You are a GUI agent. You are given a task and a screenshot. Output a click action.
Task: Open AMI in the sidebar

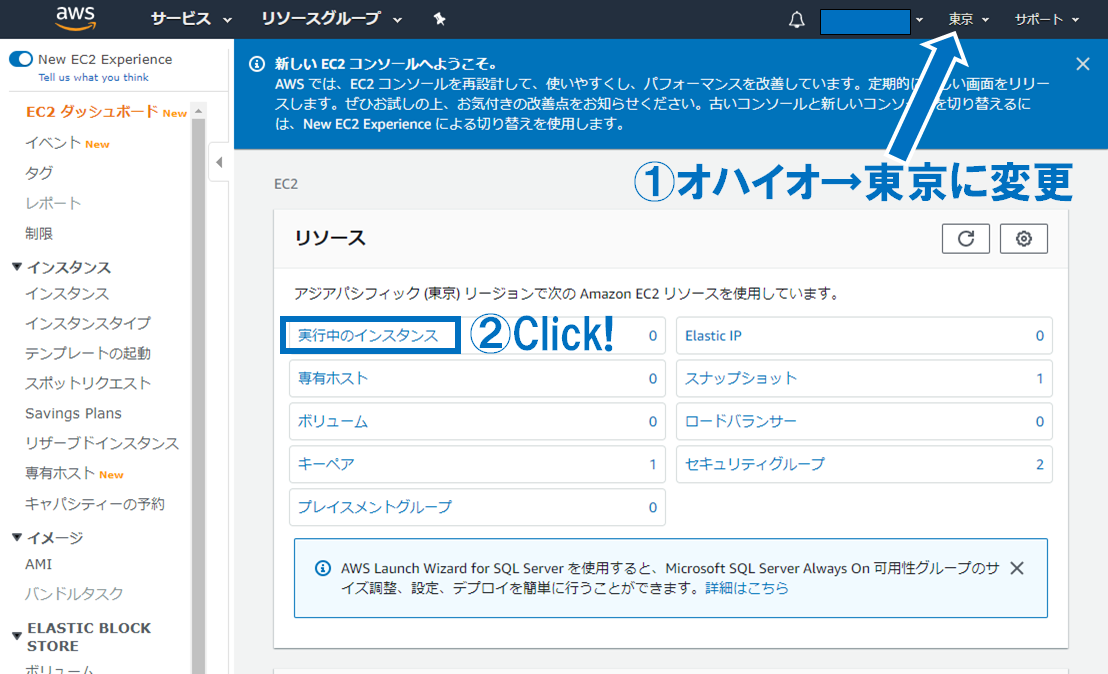pos(39,564)
